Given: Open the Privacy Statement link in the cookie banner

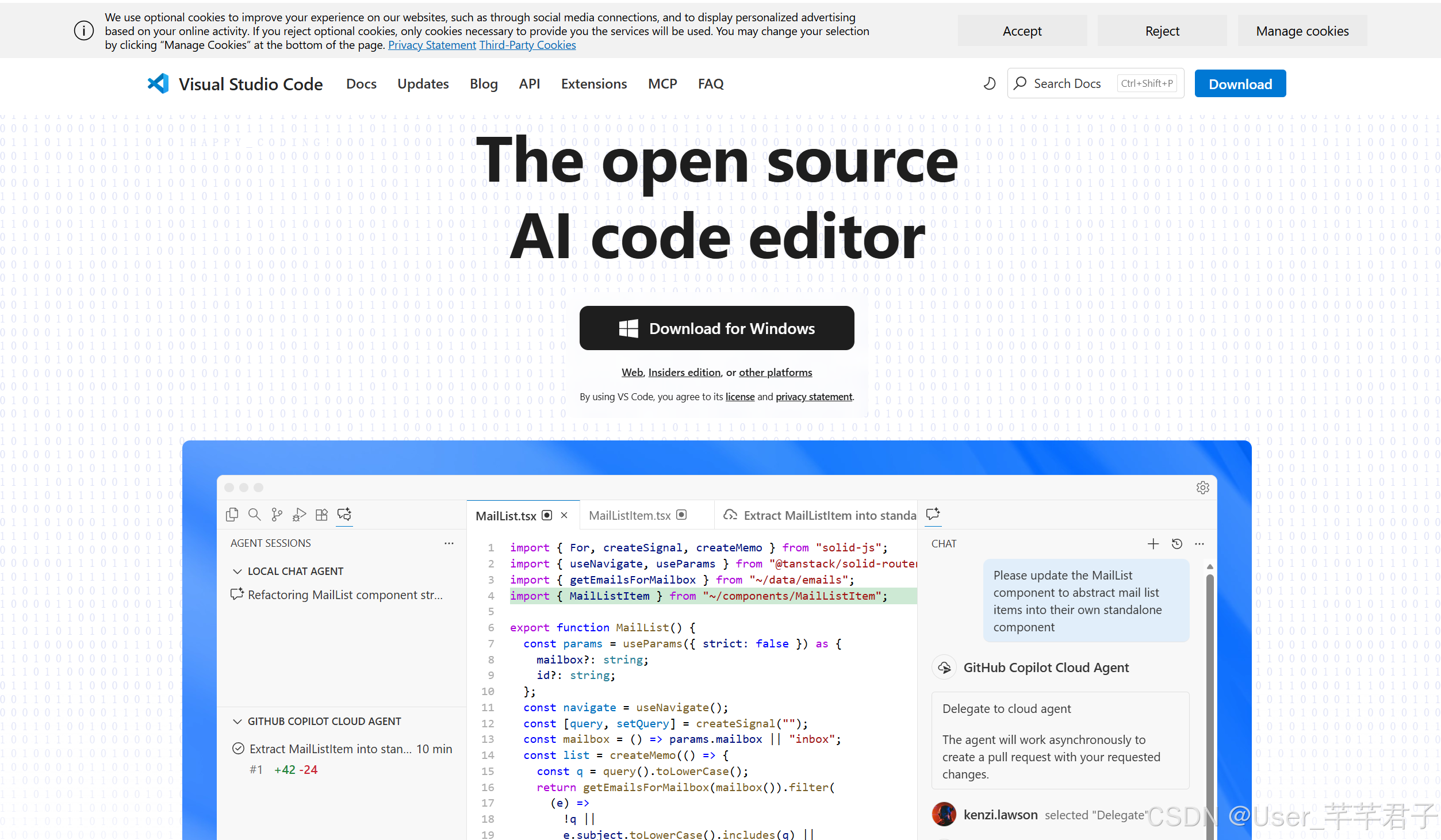Looking at the screenshot, I should [432, 45].
